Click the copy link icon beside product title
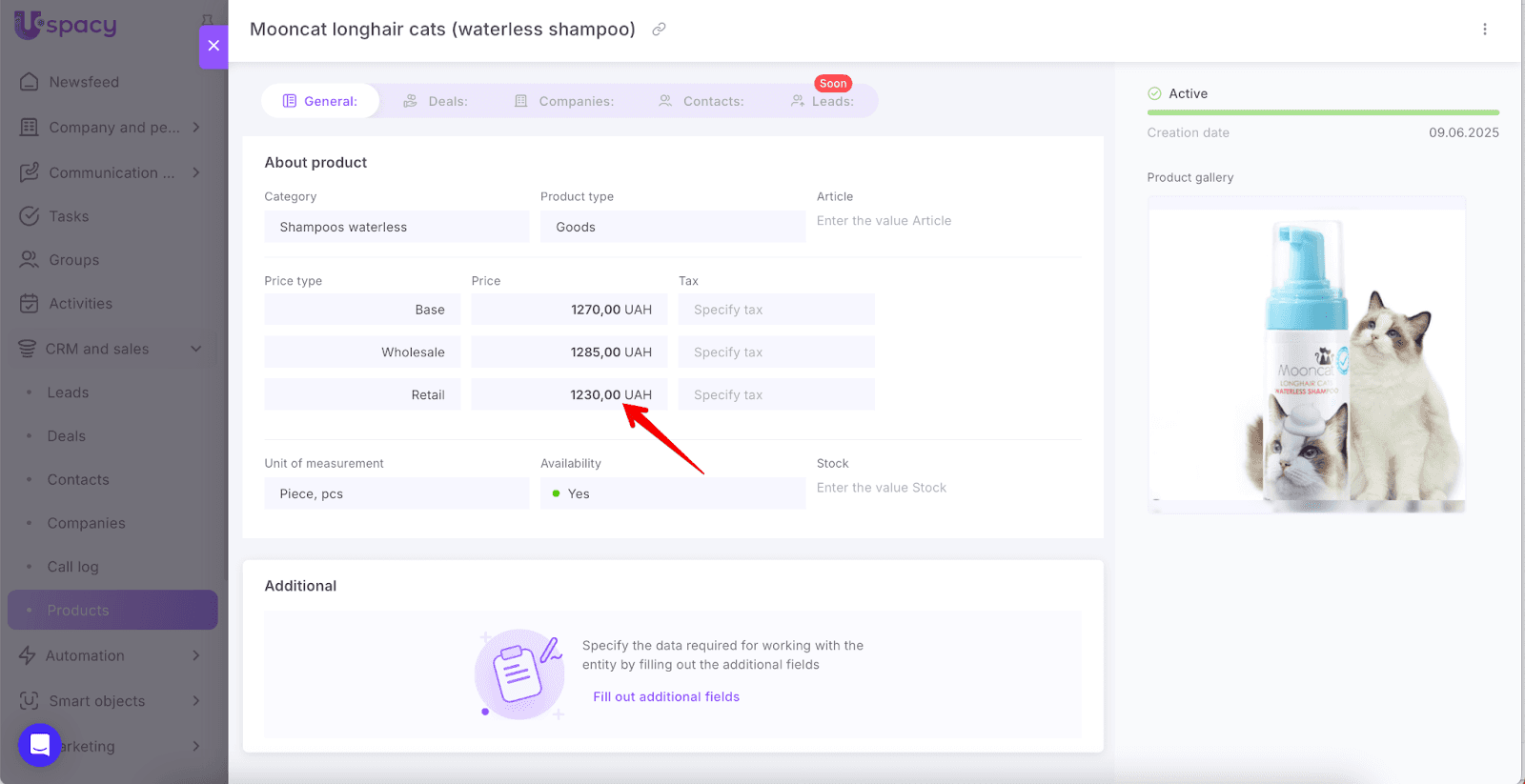The height and width of the screenshot is (784, 1525). tap(659, 30)
